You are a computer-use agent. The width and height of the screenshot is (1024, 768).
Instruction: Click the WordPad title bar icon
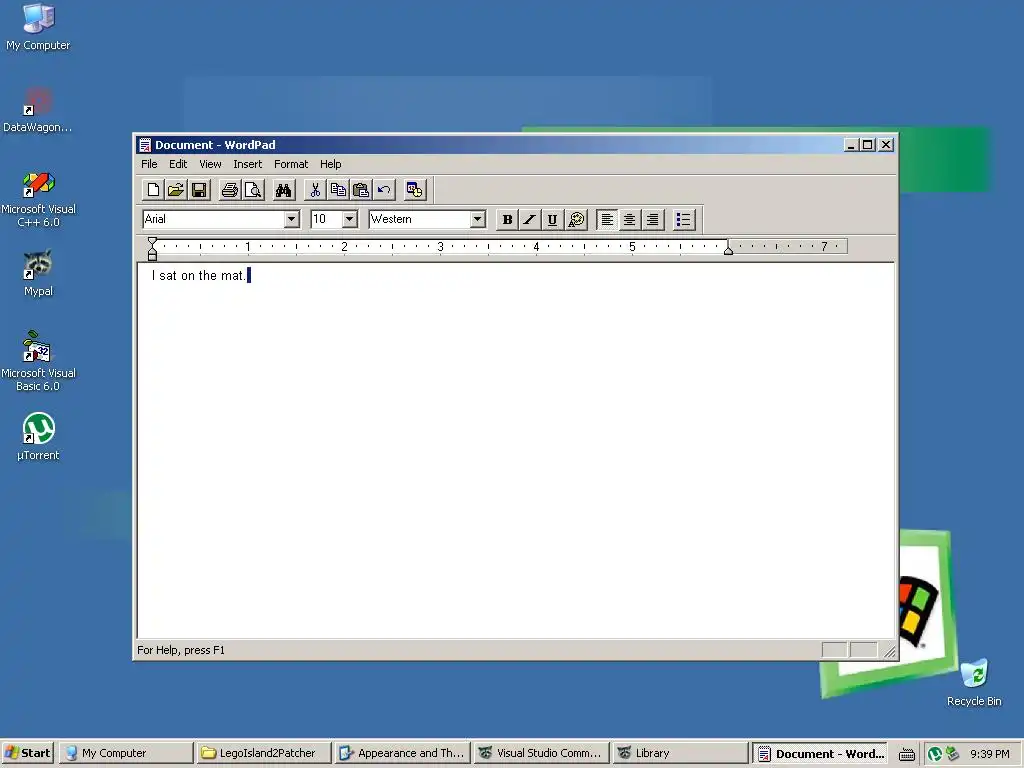tap(145, 145)
